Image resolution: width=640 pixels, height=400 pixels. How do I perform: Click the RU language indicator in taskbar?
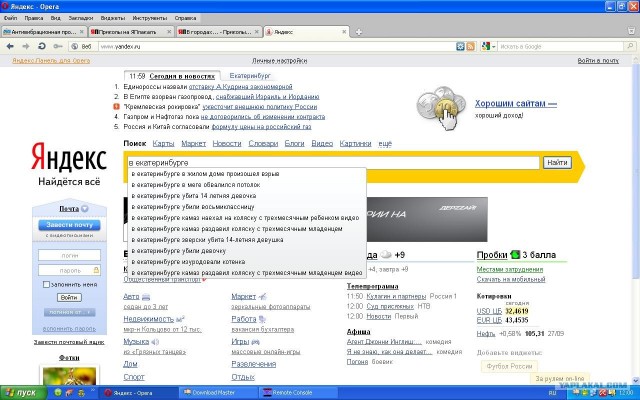[553, 393]
